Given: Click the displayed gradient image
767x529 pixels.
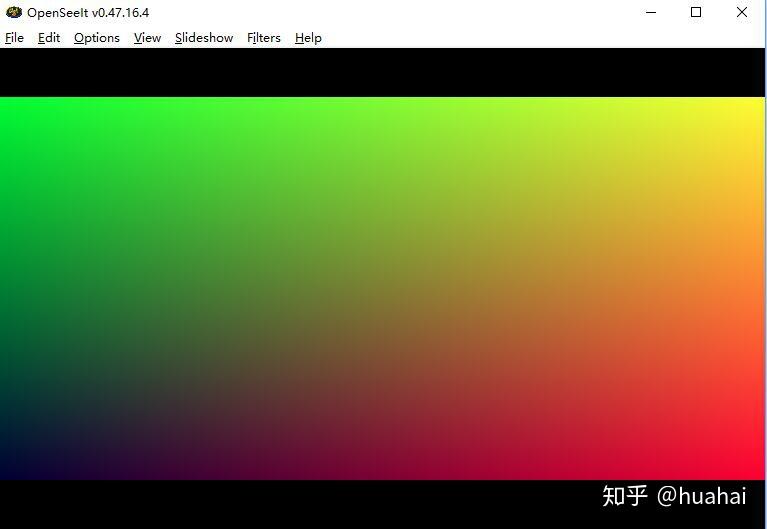Looking at the screenshot, I should 382,288.
